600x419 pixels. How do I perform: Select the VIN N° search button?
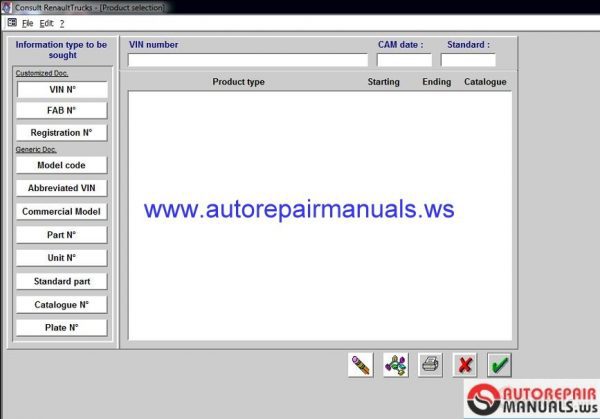[62, 90]
